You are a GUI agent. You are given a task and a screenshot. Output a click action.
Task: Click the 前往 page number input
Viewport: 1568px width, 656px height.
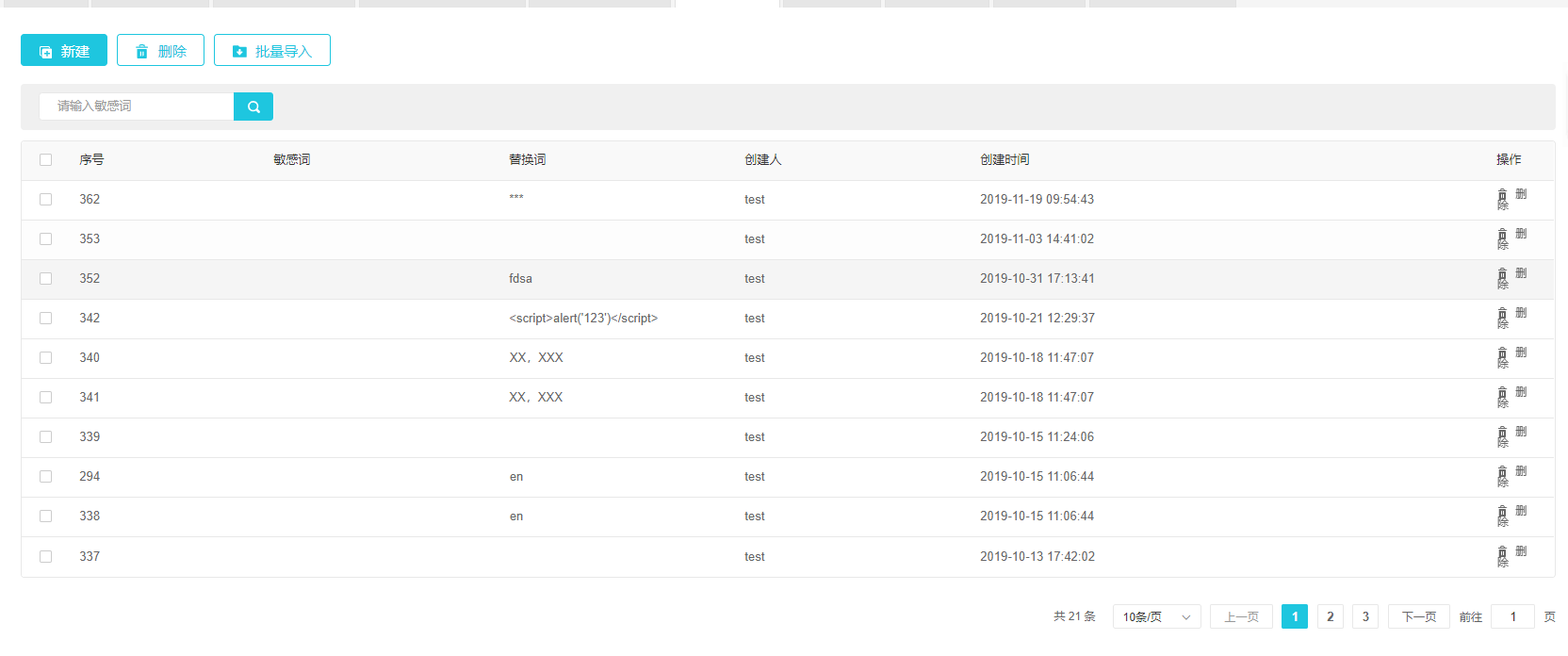[x=1512, y=617]
